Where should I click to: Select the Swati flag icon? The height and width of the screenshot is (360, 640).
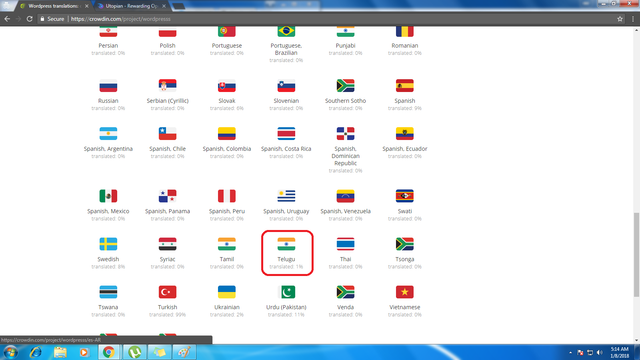[x=404, y=196]
